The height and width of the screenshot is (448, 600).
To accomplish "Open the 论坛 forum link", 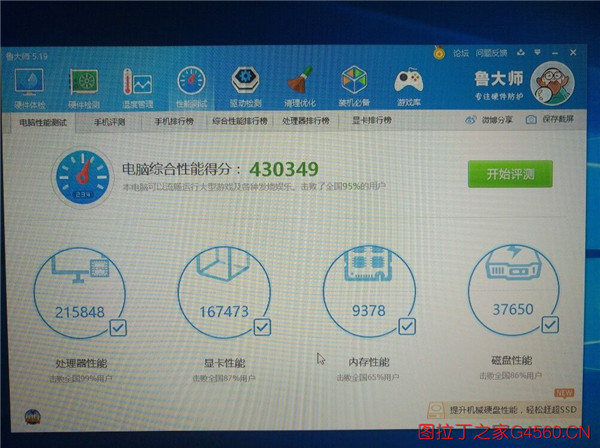I will coord(461,53).
